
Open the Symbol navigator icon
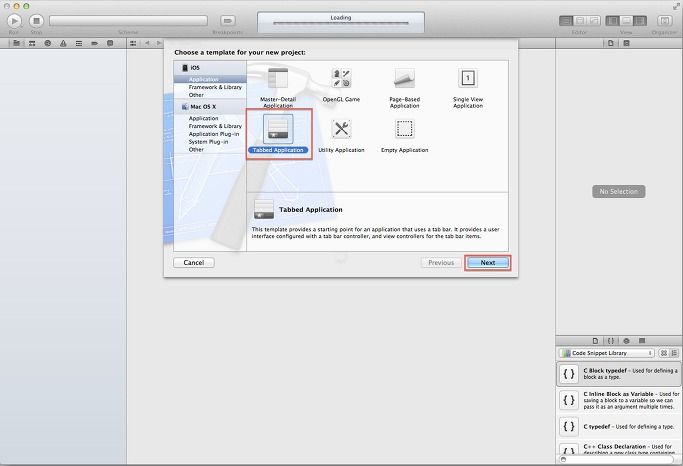(32, 43)
